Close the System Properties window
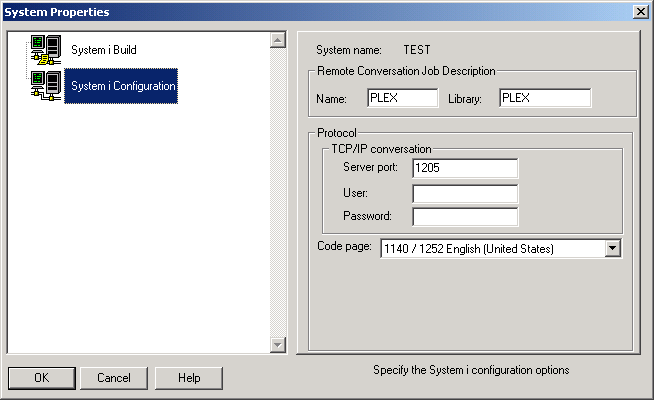Viewport: 654px width, 400px height. tap(640, 11)
